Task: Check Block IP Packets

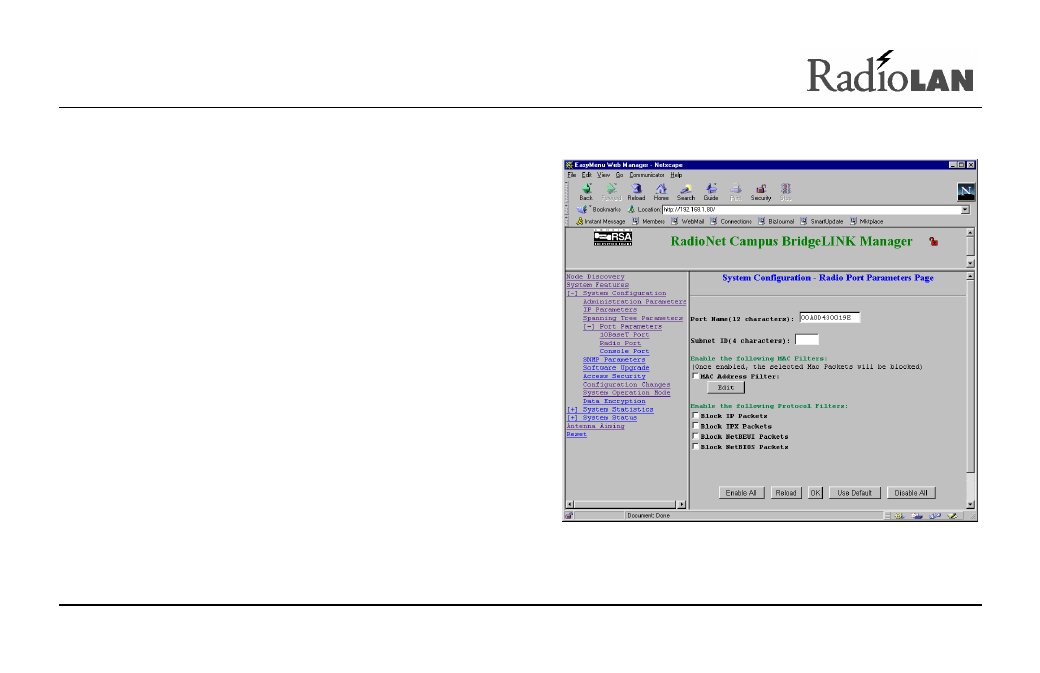Action: pos(695,416)
